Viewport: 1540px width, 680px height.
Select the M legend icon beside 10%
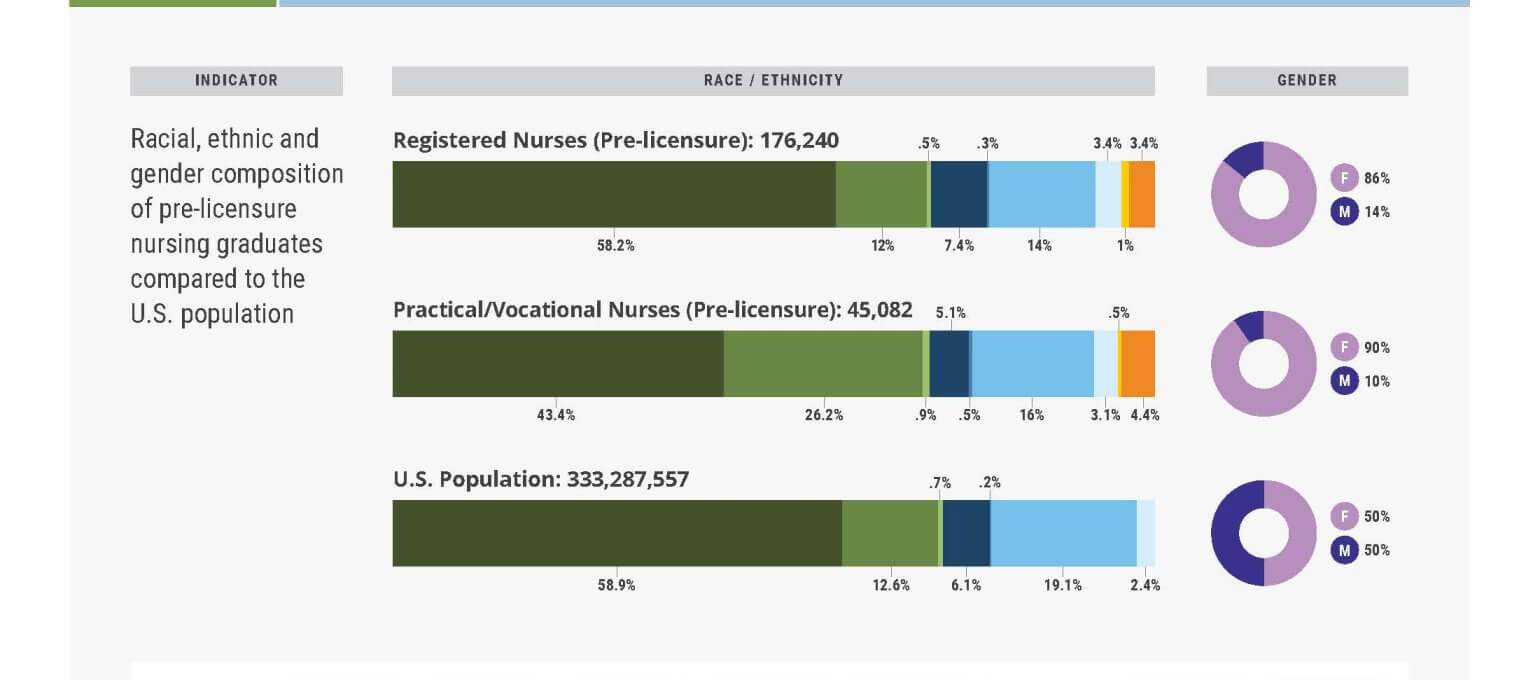click(1344, 381)
